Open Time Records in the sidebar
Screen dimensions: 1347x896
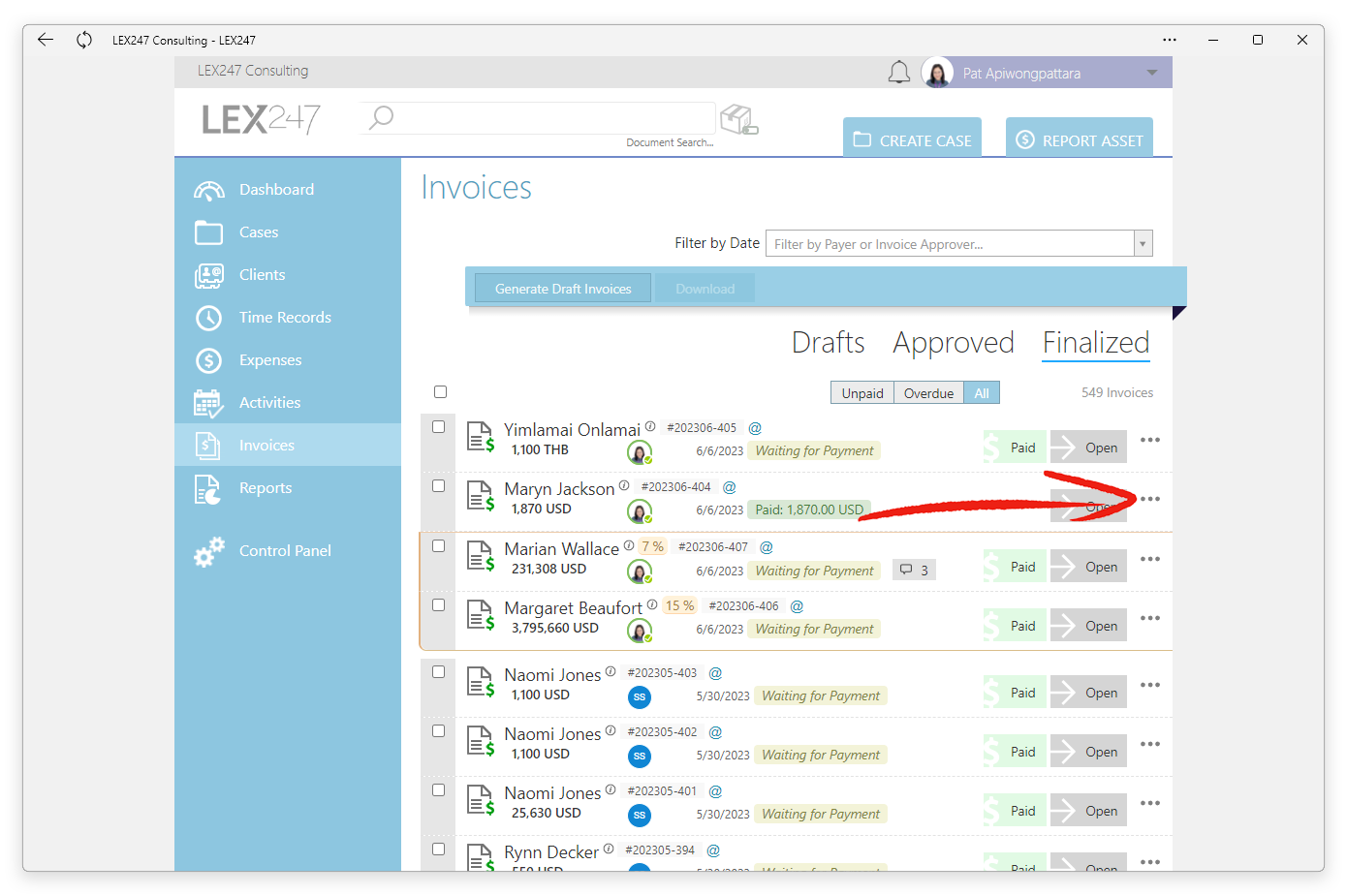(288, 318)
